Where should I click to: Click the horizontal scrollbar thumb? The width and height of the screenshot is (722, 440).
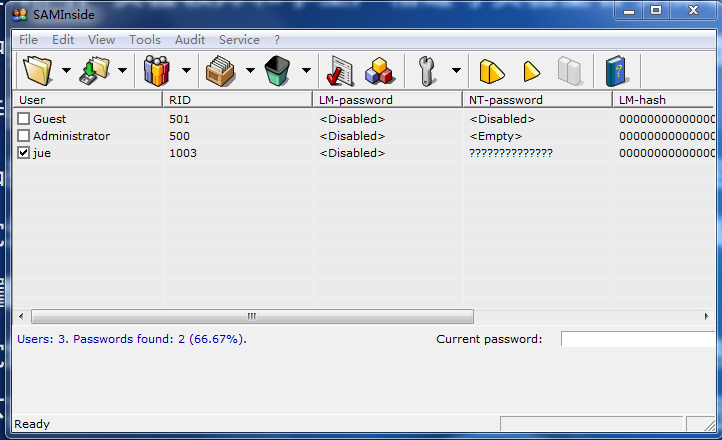point(252,316)
